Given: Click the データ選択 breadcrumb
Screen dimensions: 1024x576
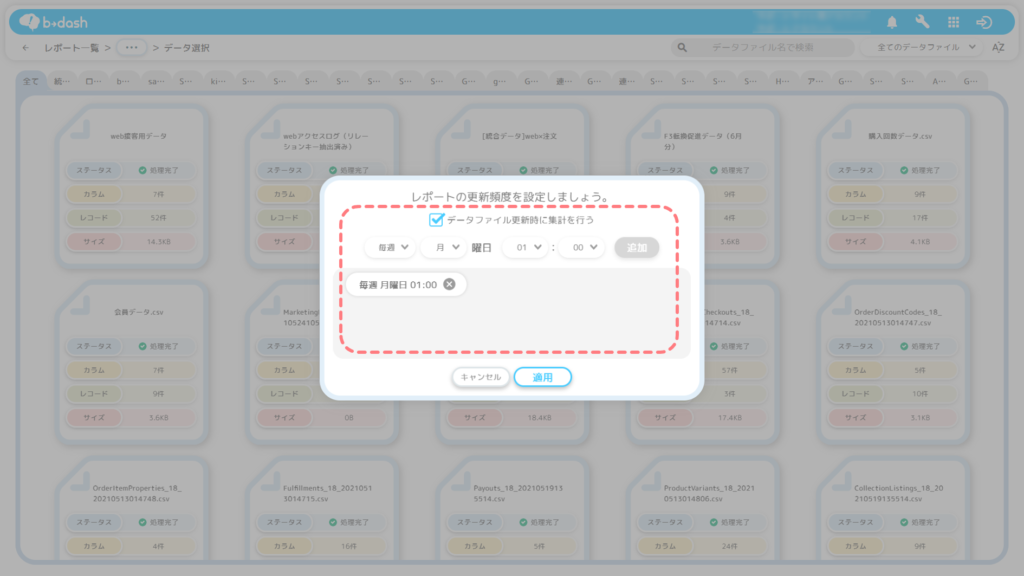Looking at the screenshot, I should click(187, 48).
